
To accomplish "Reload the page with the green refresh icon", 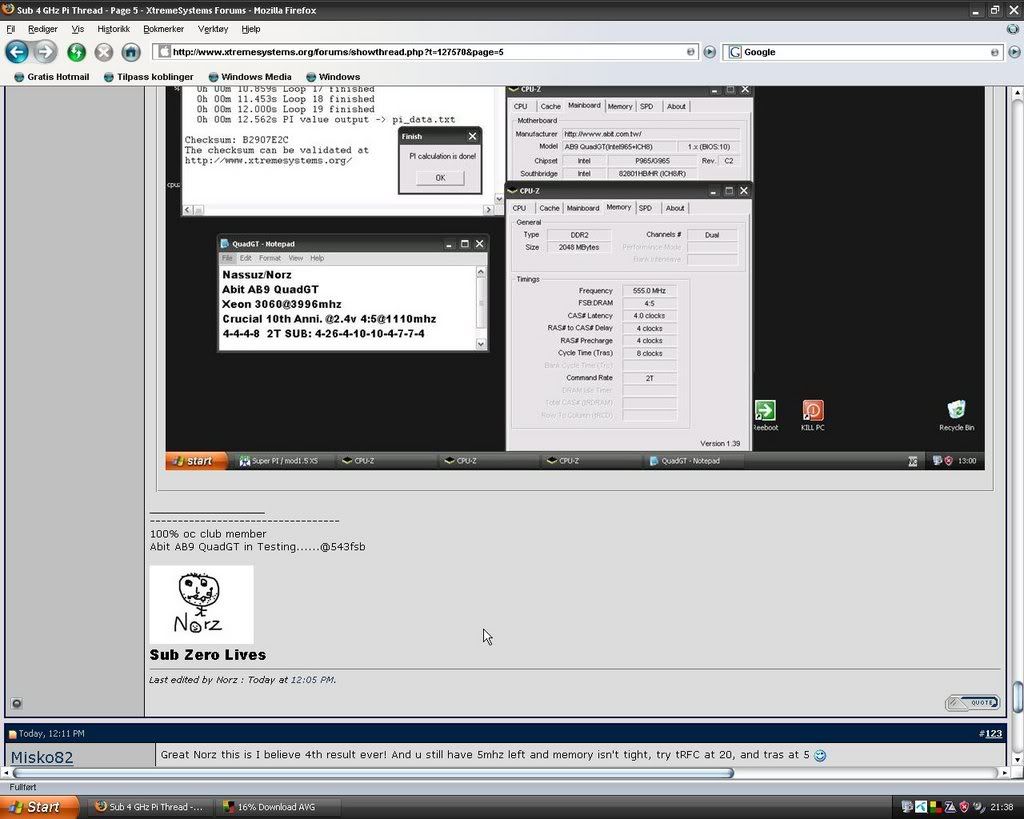I will point(76,52).
